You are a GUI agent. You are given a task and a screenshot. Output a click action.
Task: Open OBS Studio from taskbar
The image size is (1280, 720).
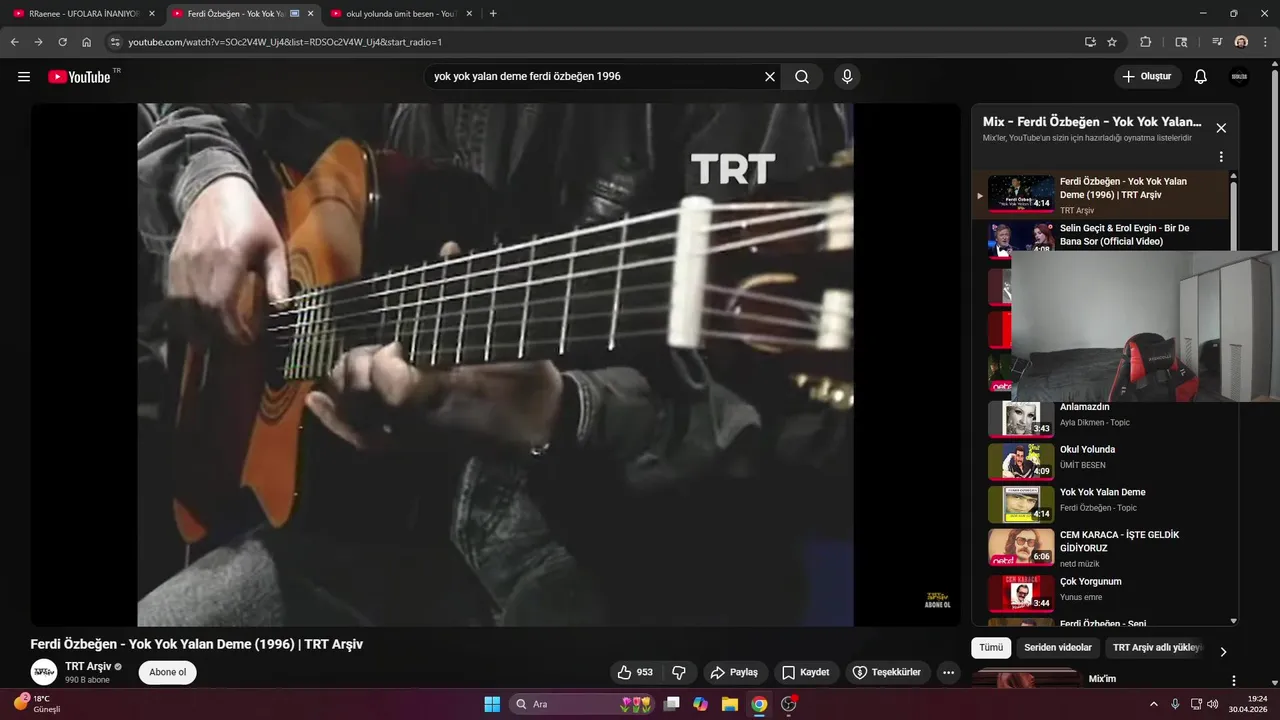click(789, 704)
